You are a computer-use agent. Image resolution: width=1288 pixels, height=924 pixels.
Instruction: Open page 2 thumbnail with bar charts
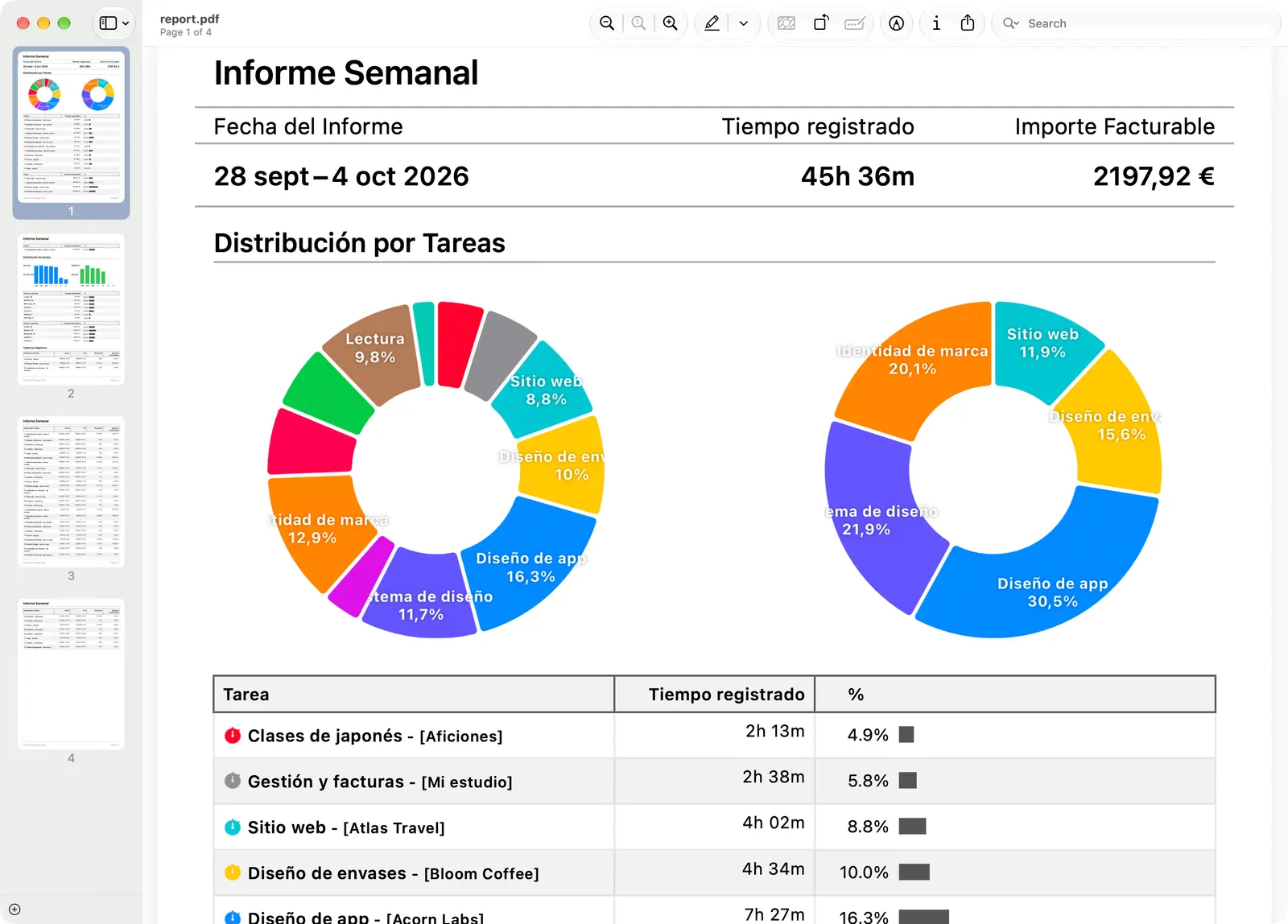[71, 310]
